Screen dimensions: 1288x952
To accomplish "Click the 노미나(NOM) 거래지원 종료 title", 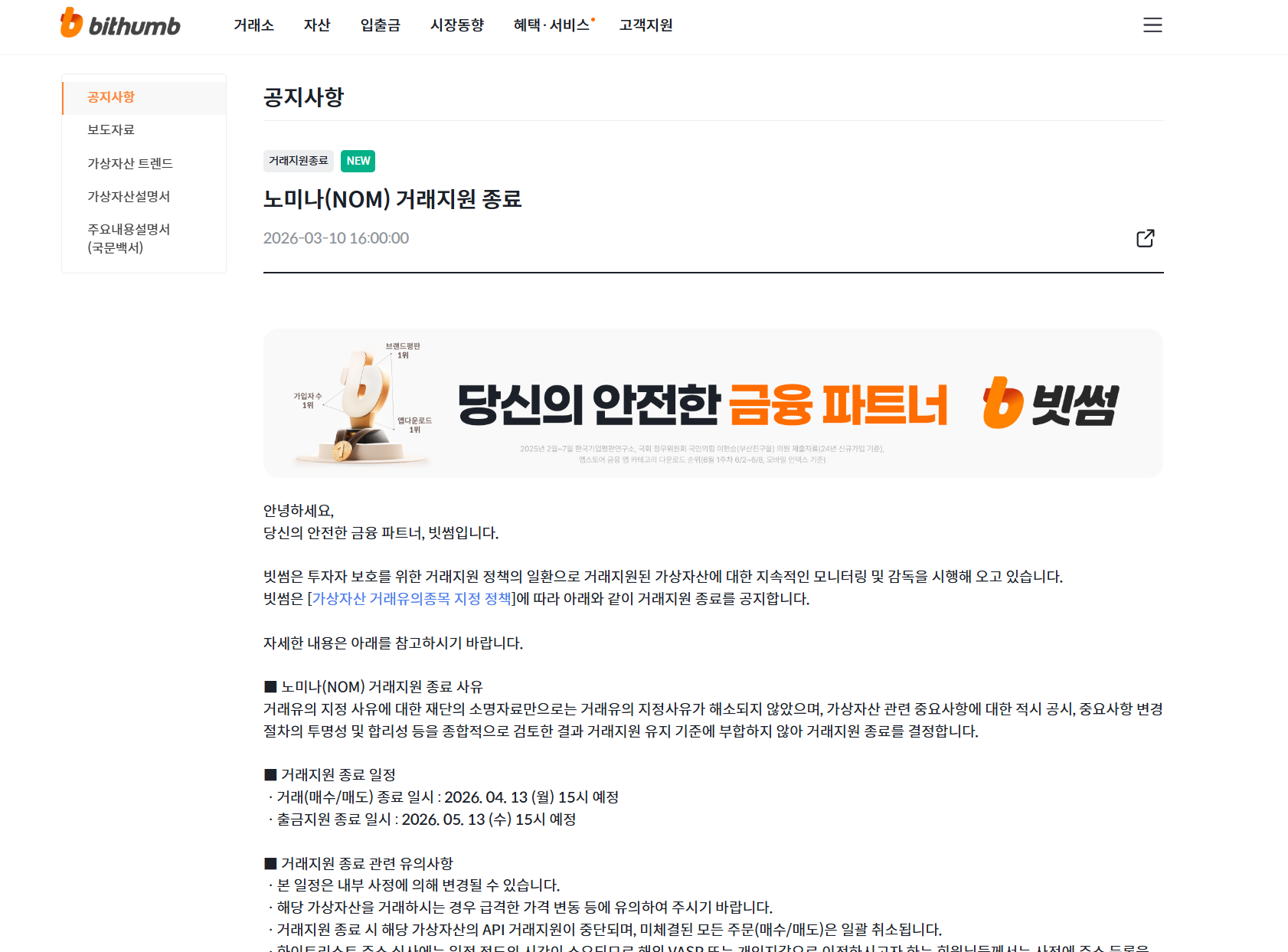I will click(x=392, y=199).
